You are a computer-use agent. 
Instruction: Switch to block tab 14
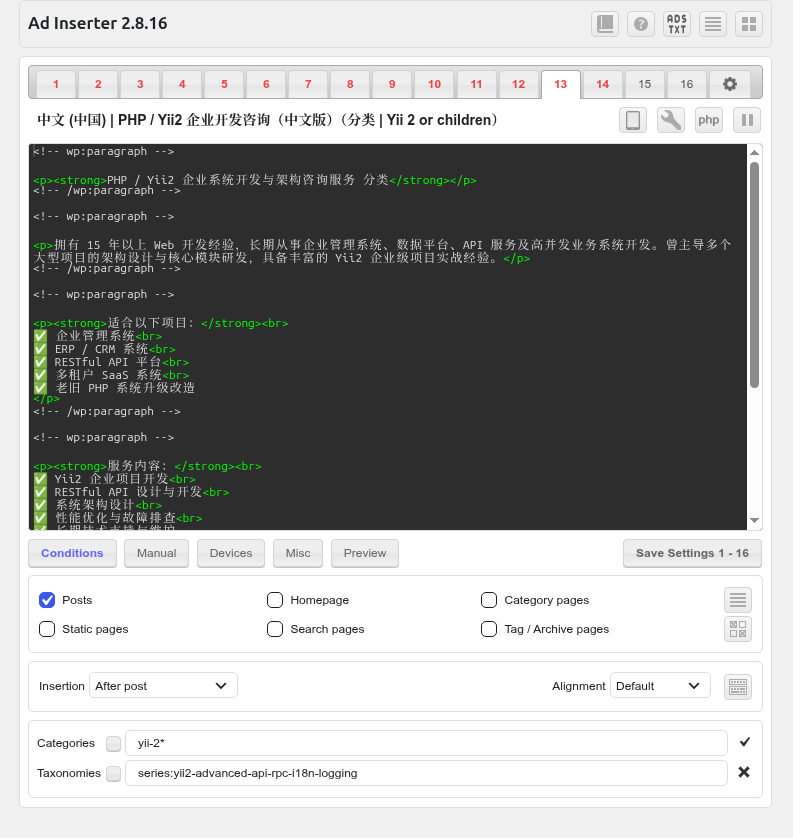[603, 84]
